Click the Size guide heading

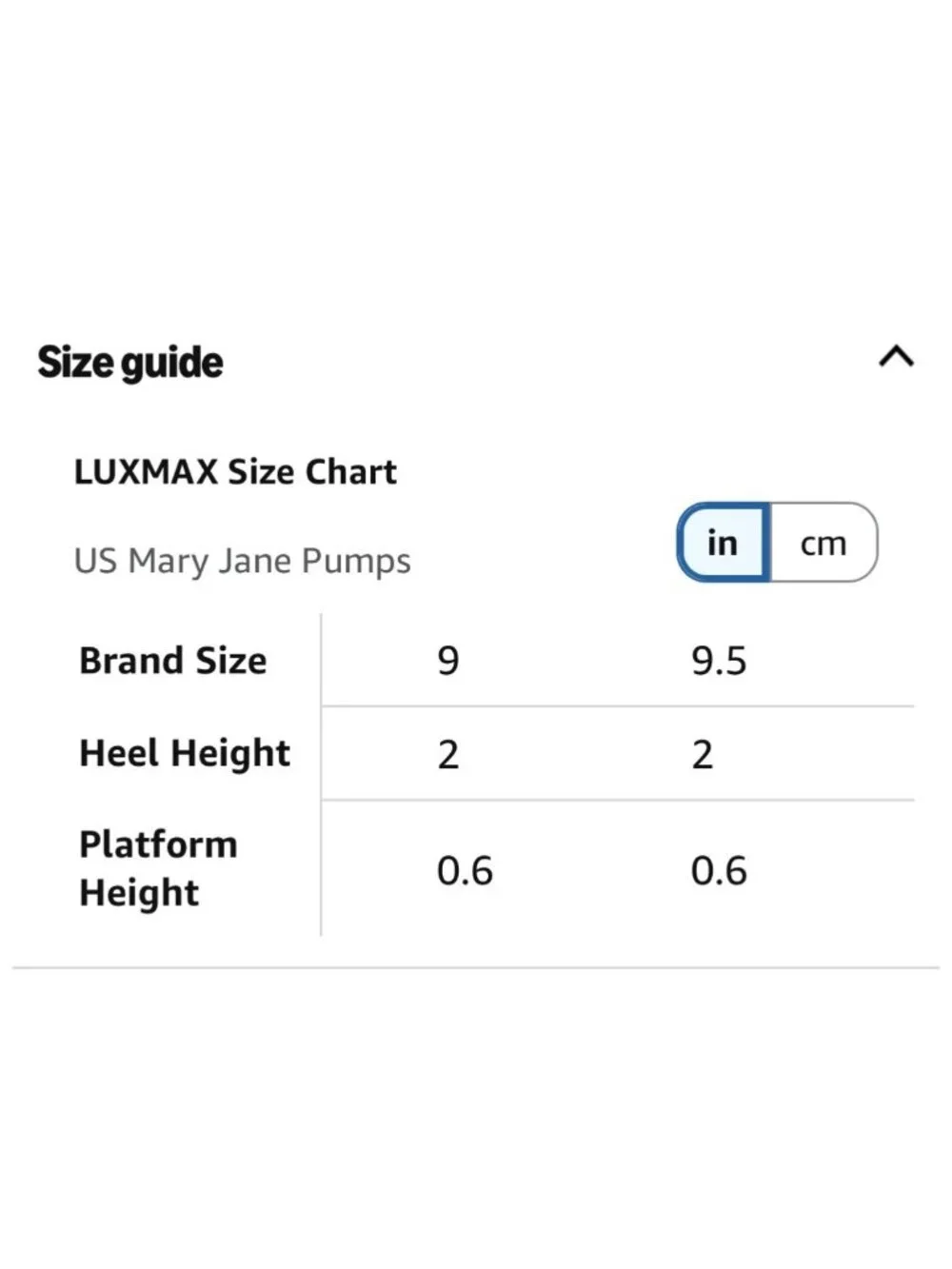[130, 363]
